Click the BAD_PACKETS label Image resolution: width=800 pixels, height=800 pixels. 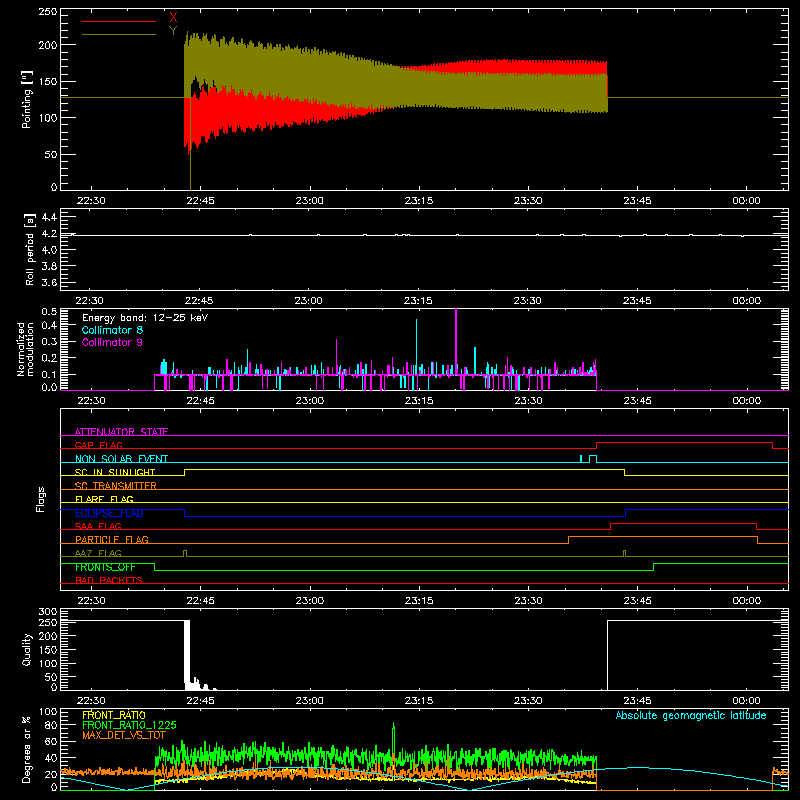click(109, 580)
